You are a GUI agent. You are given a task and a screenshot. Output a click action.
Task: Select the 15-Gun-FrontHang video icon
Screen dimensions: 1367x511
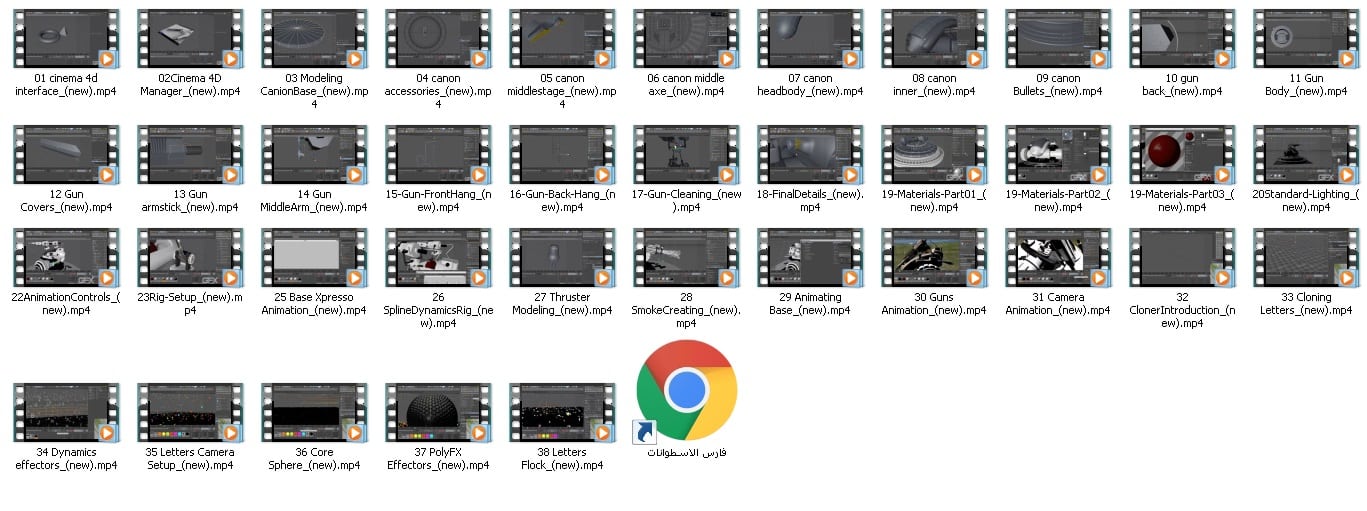click(x=438, y=154)
